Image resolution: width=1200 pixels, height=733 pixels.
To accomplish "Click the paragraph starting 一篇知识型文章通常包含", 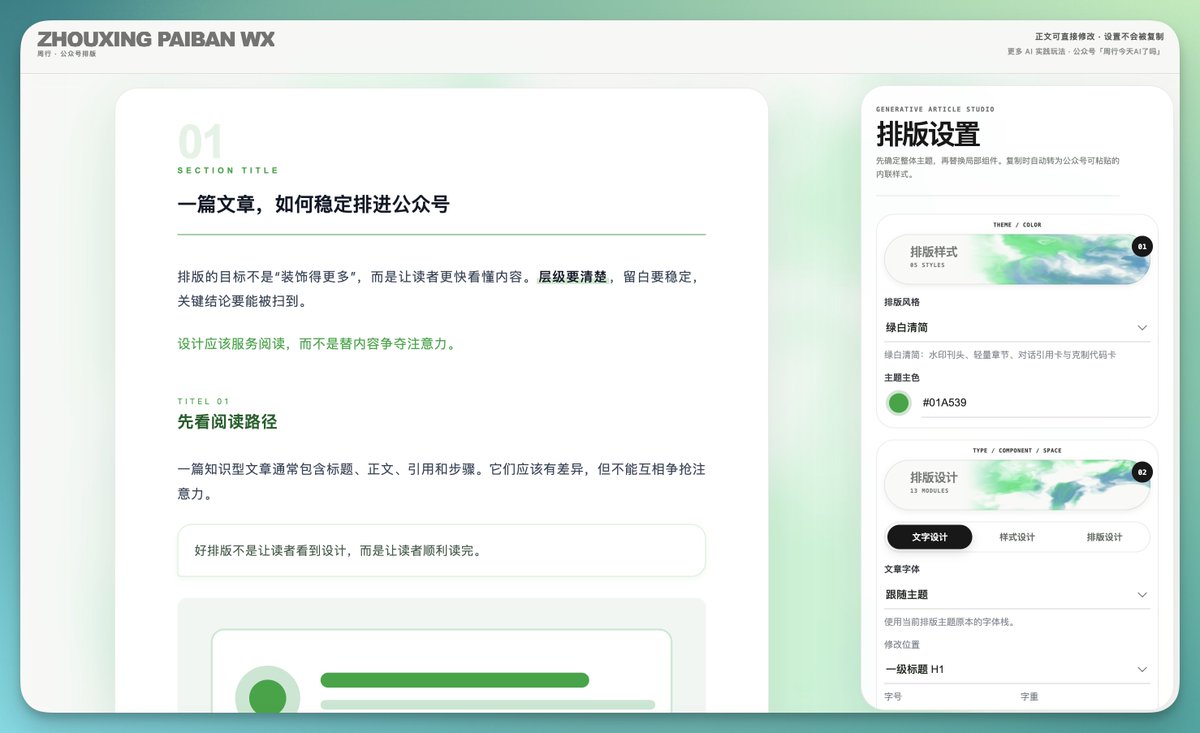I will [441, 481].
